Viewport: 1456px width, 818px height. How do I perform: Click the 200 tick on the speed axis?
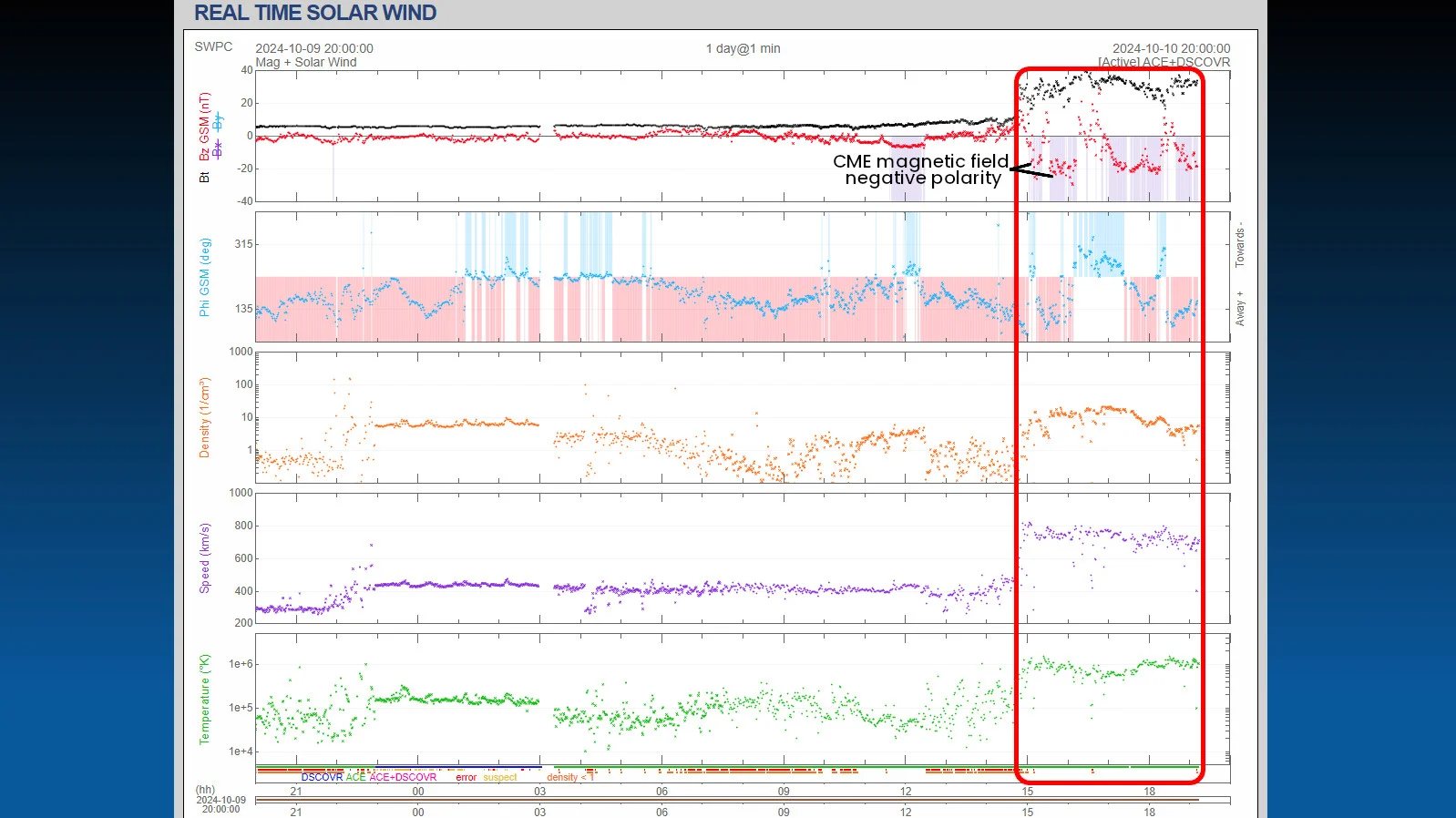[243, 623]
